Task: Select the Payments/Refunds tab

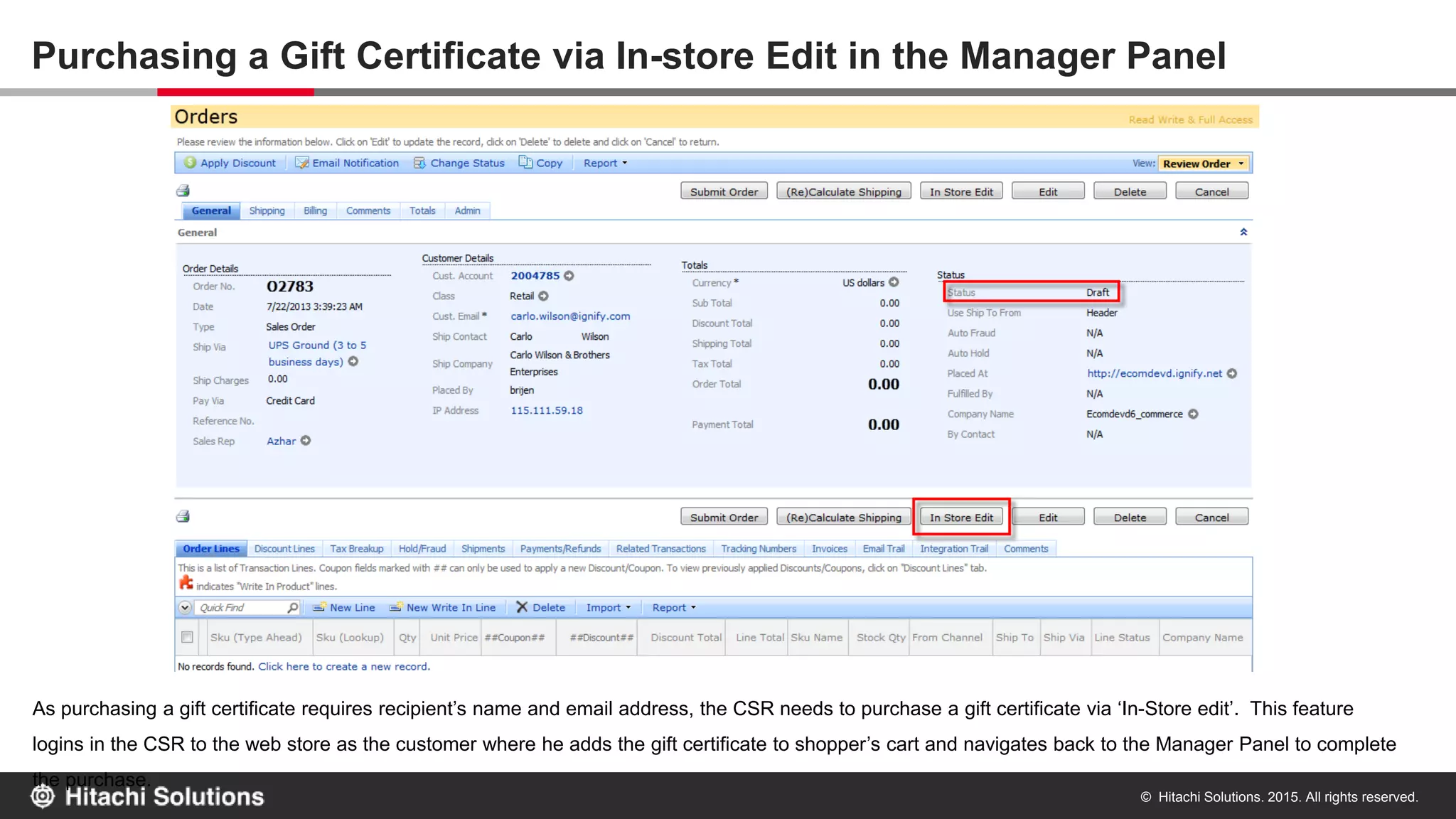Action: tap(560, 548)
